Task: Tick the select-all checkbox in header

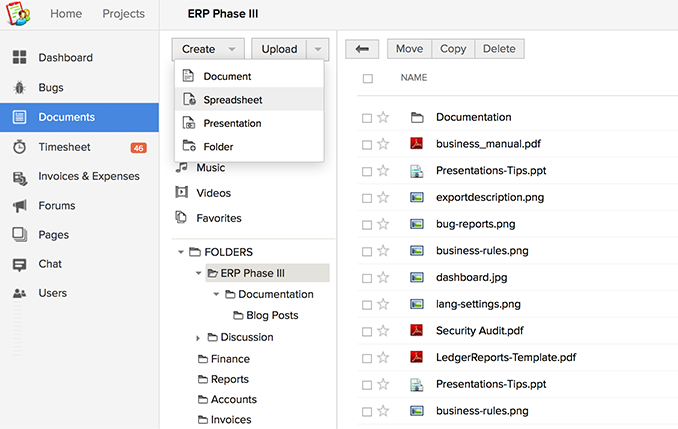Action: [x=367, y=78]
